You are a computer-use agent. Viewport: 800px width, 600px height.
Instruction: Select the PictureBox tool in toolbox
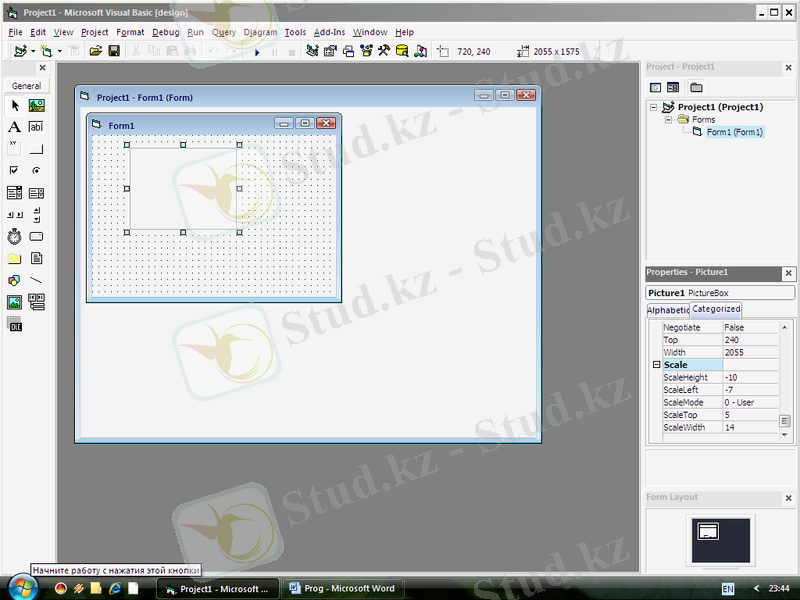coord(36,106)
